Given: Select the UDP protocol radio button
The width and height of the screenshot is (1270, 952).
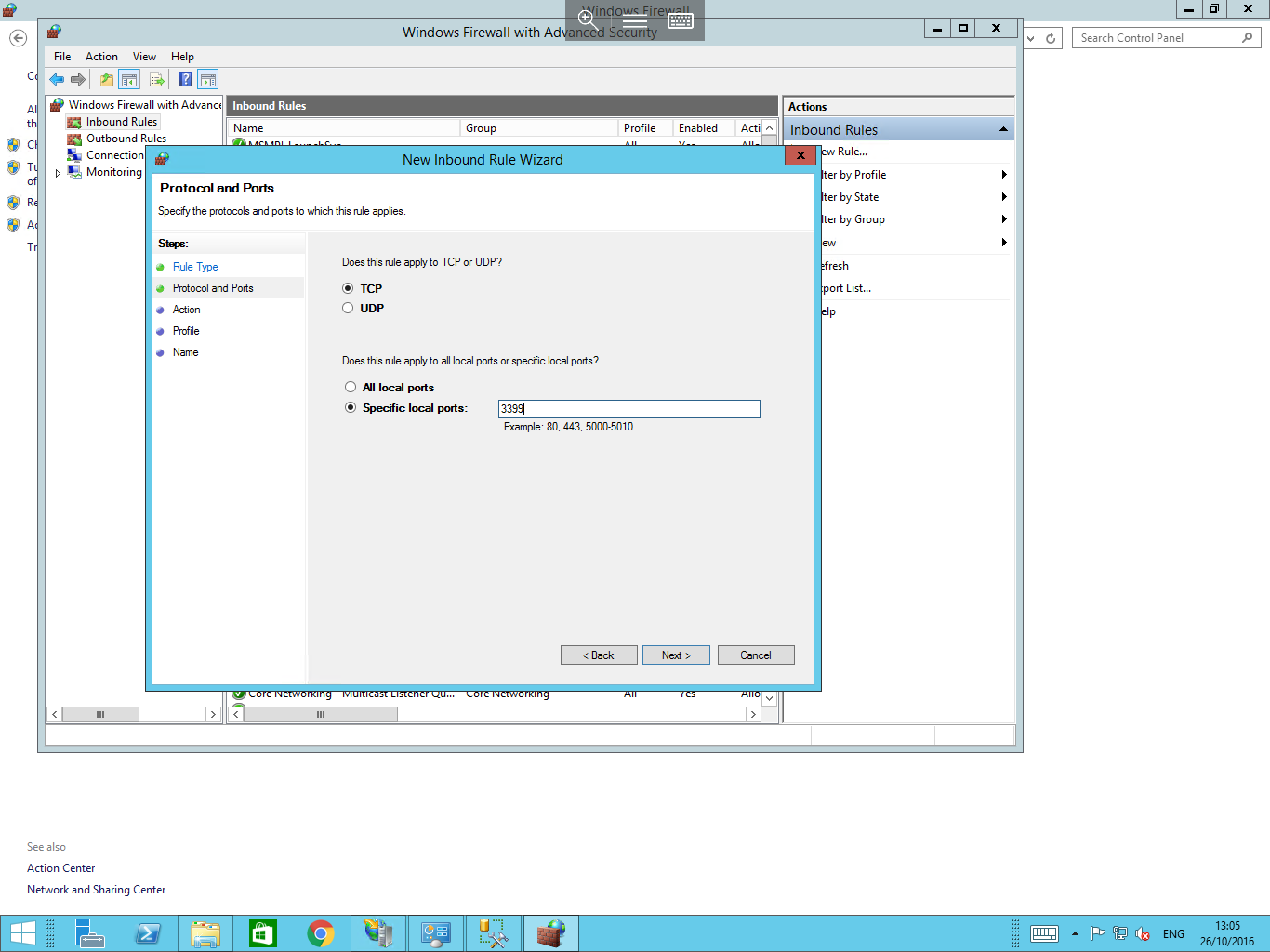Looking at the screenshot, I should (x=347, y=308).
